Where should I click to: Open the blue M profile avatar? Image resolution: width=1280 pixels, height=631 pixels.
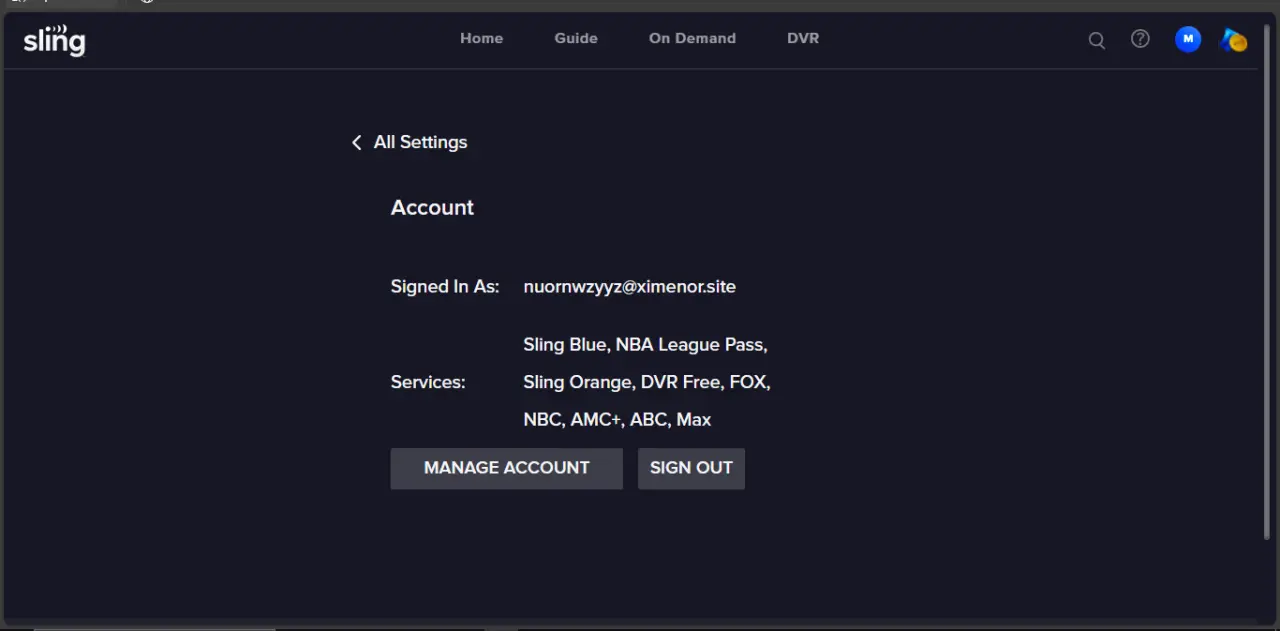[1188, 39]
